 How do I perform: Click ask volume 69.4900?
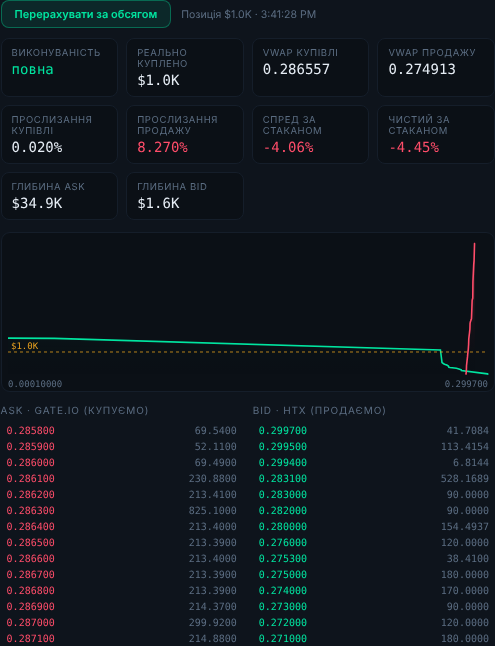coord(216,463)
